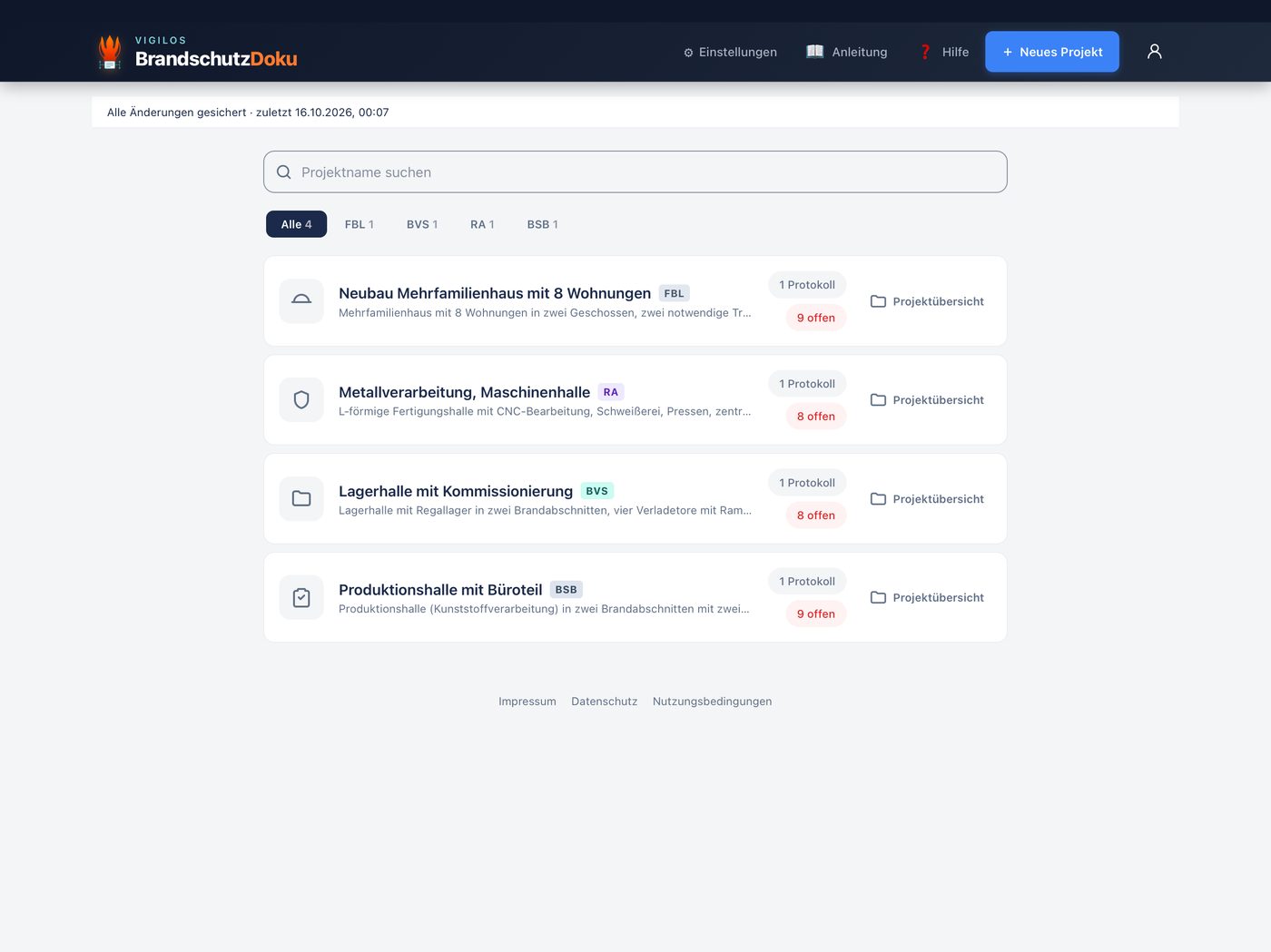Click 1 Protokoll badge of Produktionshalle
The width and height of the screenshot is (1271, 952).
tap(807, 582)
